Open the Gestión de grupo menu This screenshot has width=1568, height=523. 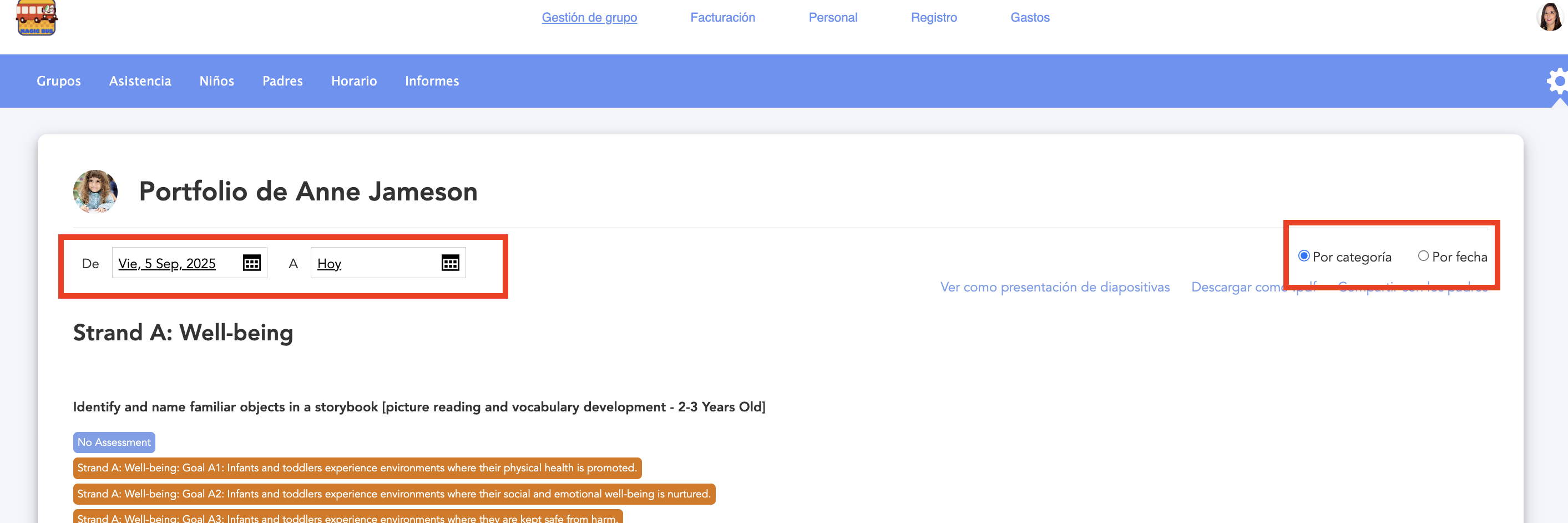589,18
